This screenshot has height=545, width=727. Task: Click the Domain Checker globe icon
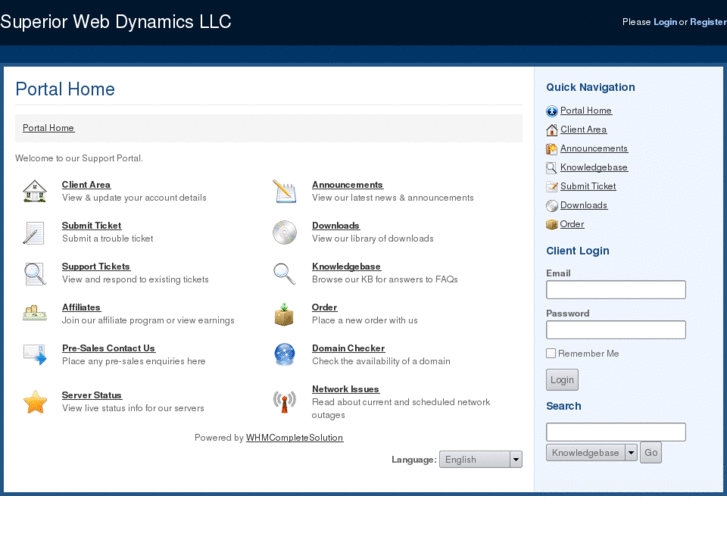coord(285,354)
